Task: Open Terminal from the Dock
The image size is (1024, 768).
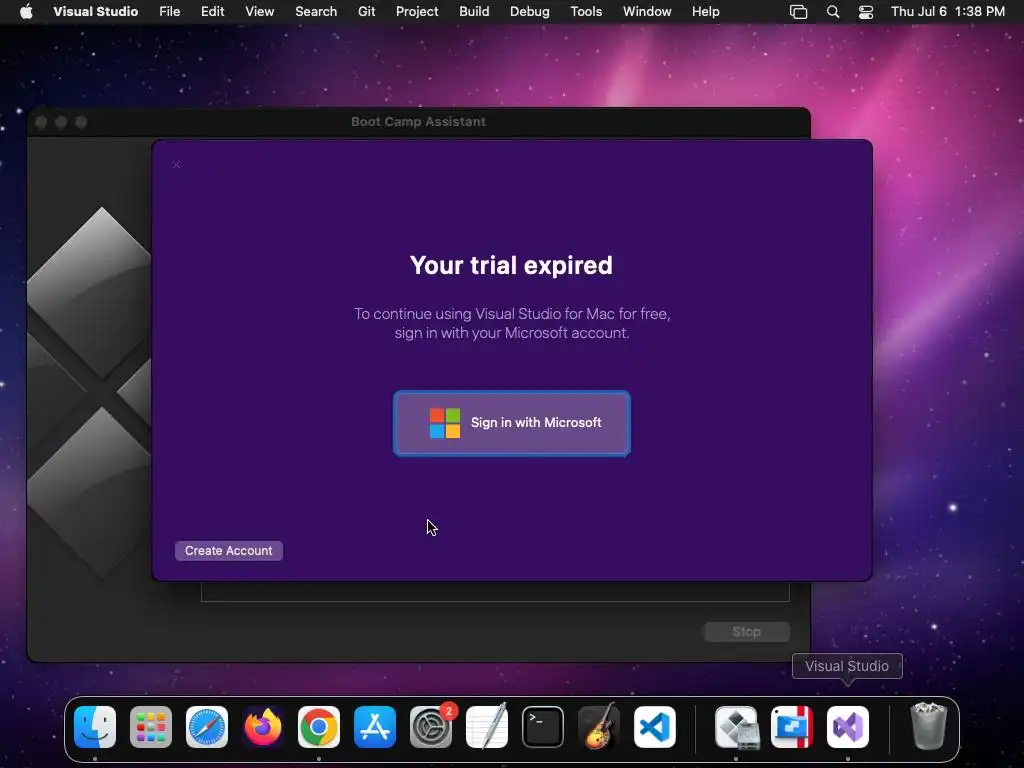Action: [543, 727]
